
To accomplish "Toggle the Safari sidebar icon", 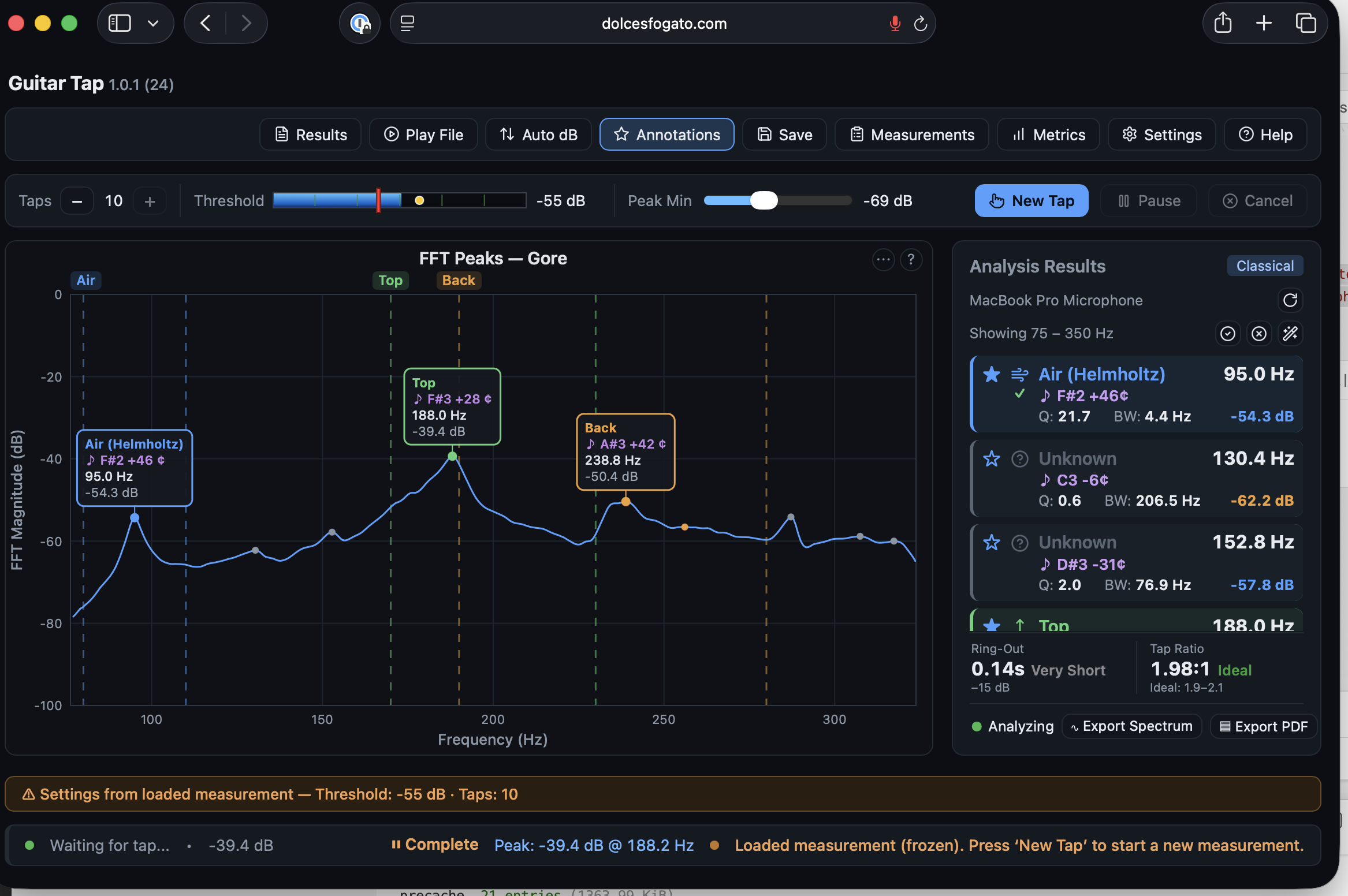I will pyautogui.click(x=120, y=23).
